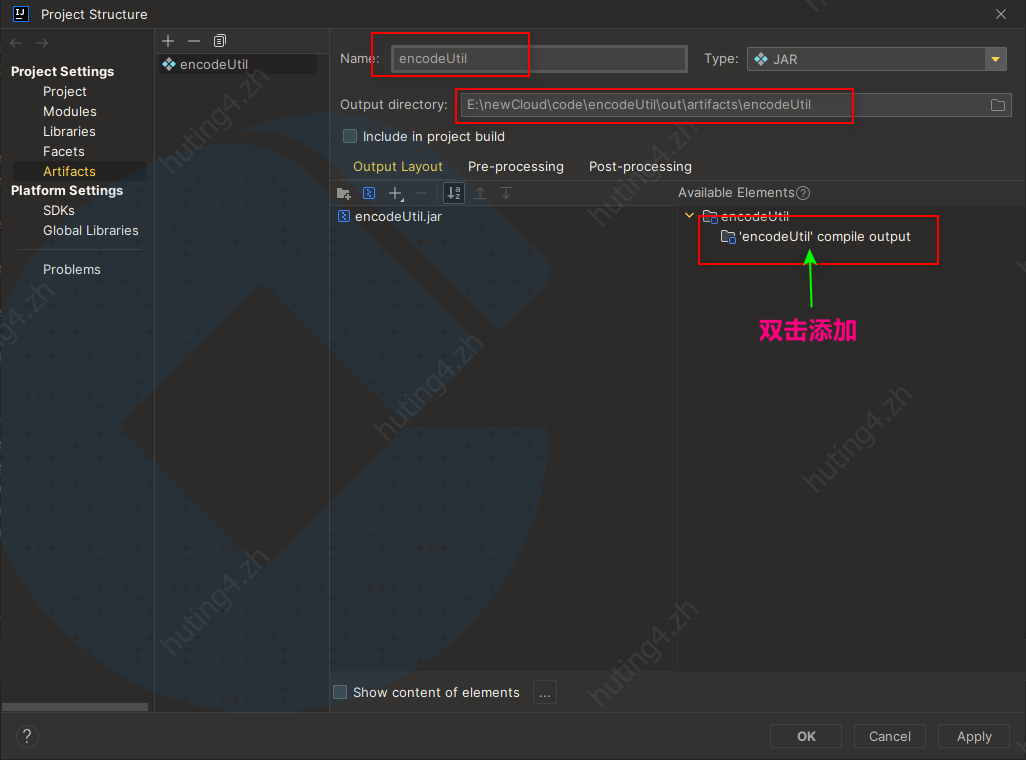Screen dimensions: 1026x760
Task: Open Libraries settings section
Action: (x=69, y=132)
